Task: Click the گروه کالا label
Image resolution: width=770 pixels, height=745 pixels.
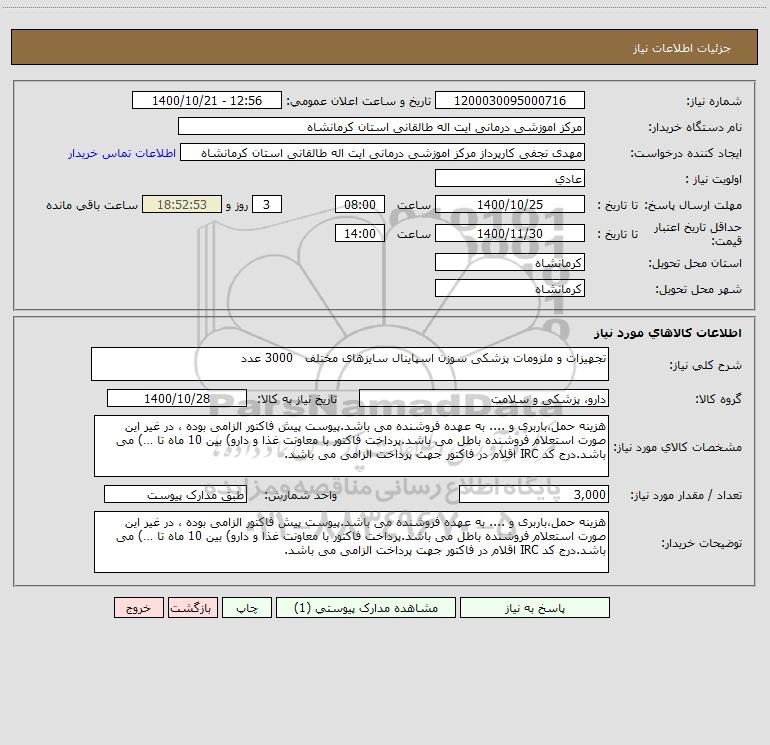Action: [718, 399]
